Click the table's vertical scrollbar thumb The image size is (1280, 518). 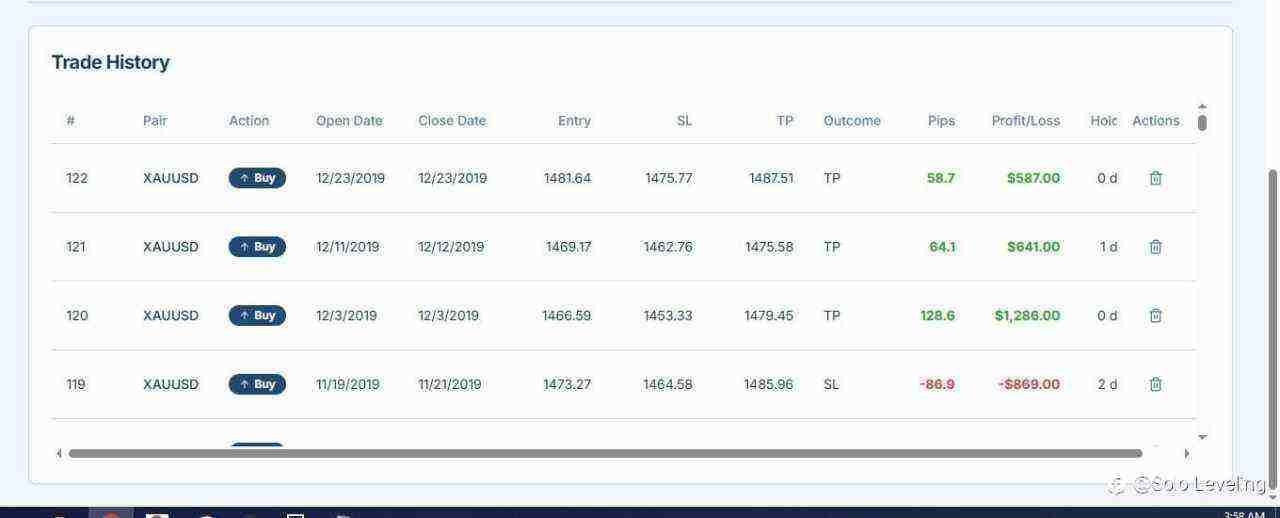pos(1202,123)
